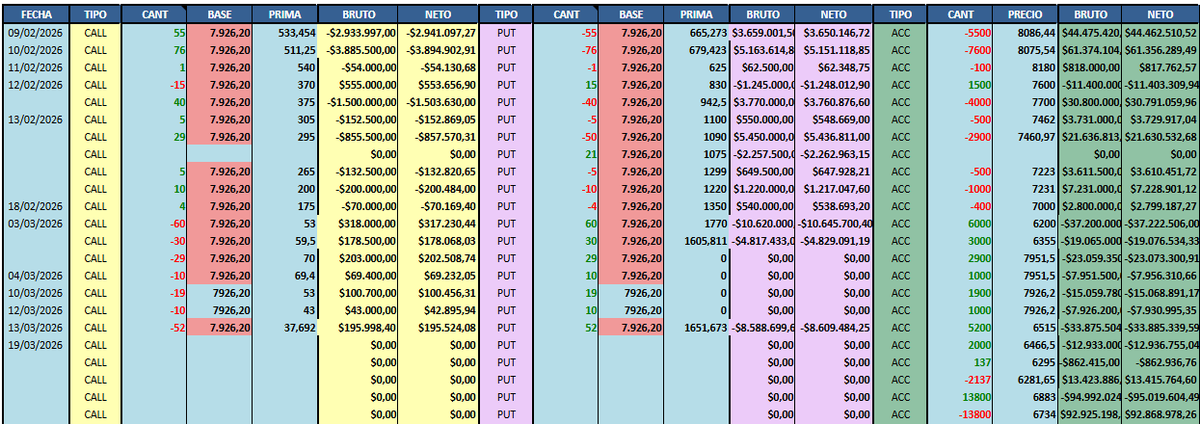
Task: Click bruto cell -$2.933.997,00
Action: 357,33
